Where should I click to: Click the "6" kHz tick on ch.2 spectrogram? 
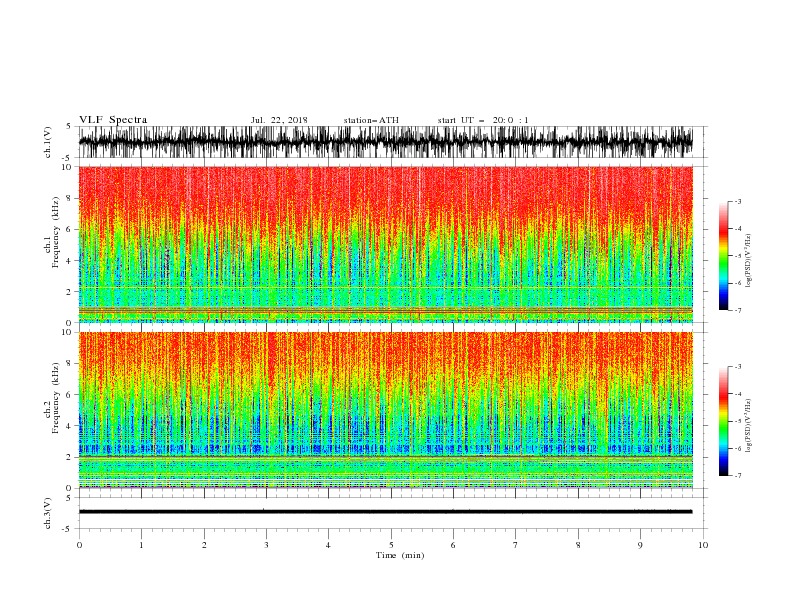[69, 395]
